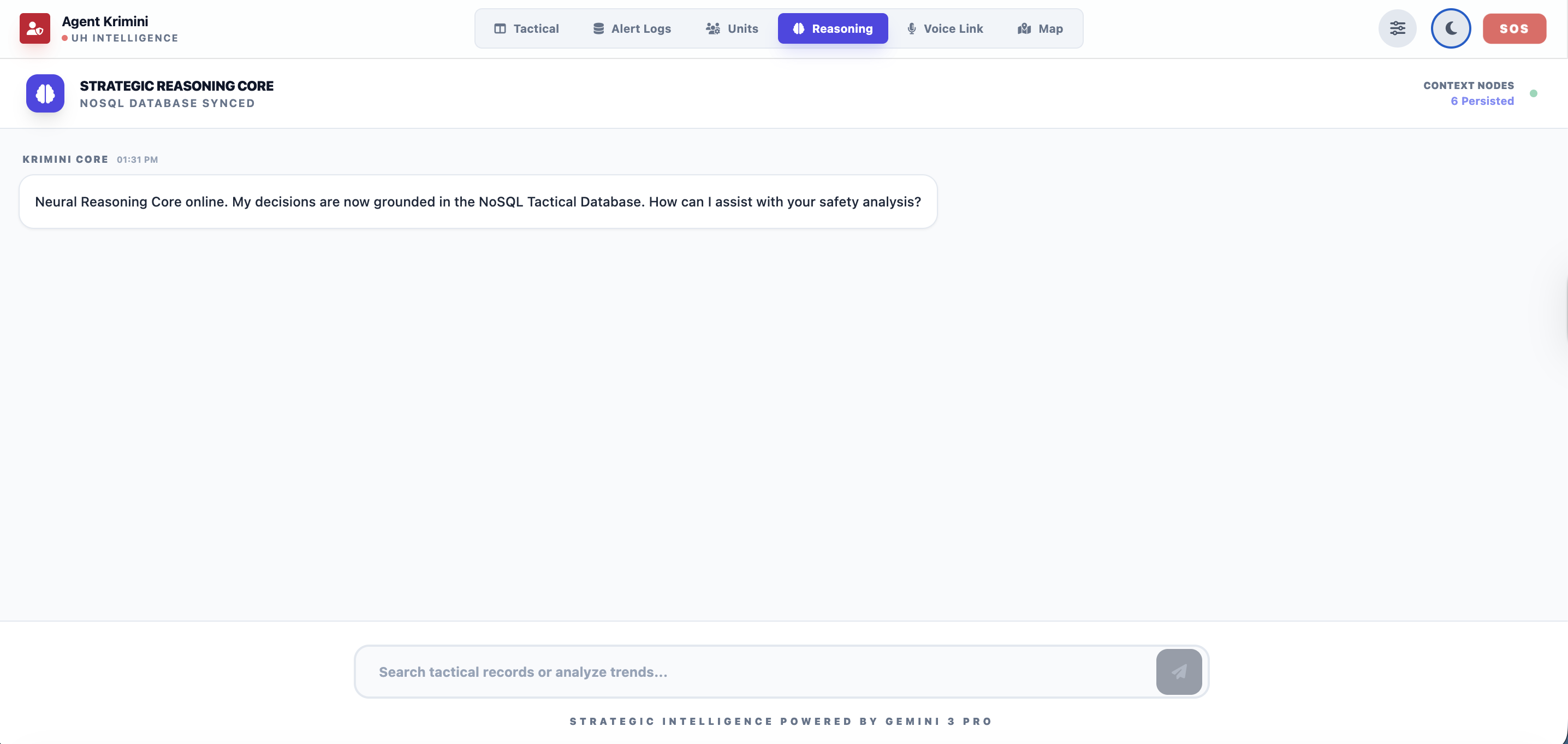Click the green status dot near Context Nodes
Screen dimensions: 1568x744
point(1533,93)
